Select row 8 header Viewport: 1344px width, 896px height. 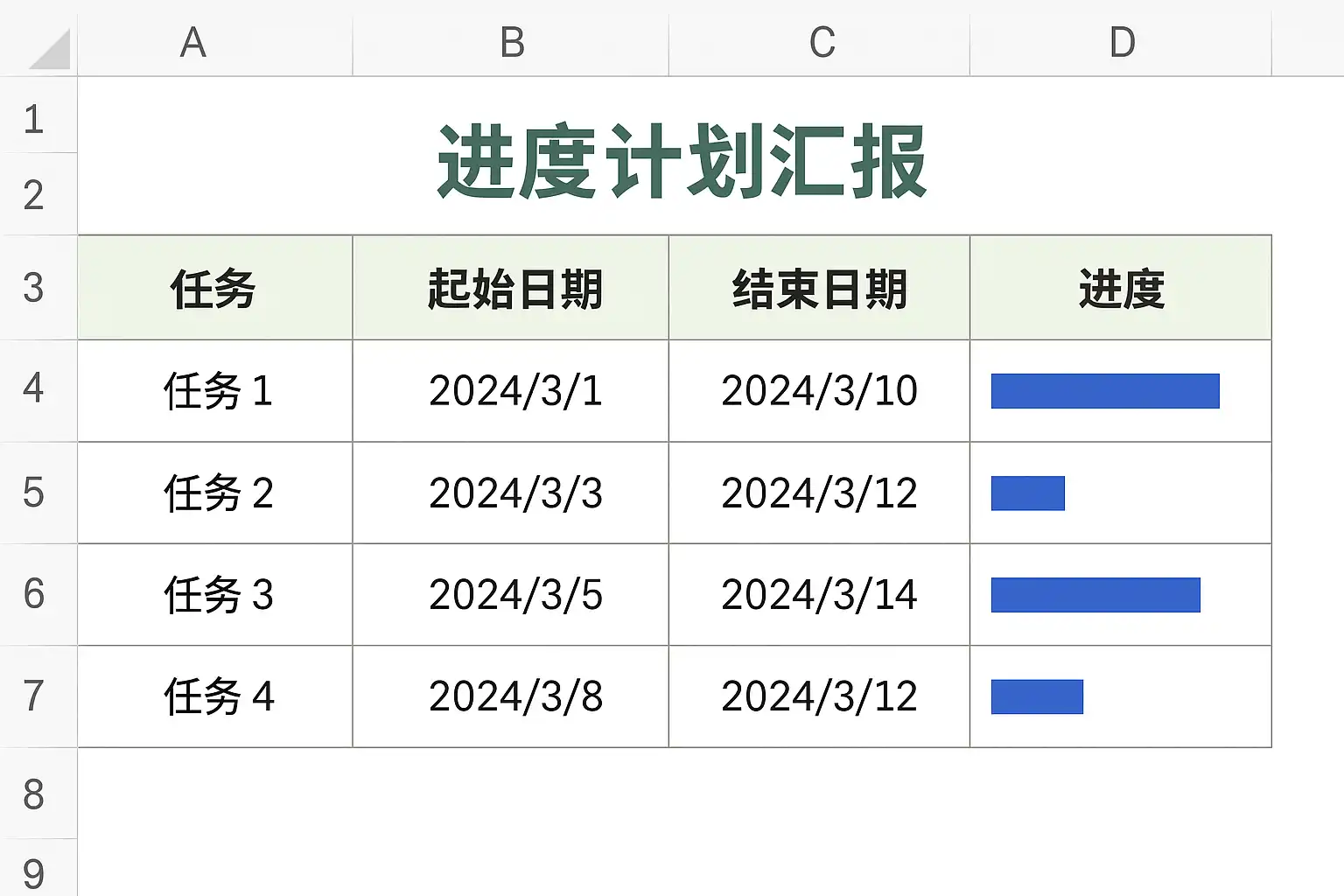pyautogui.click(x=34, y=794)
